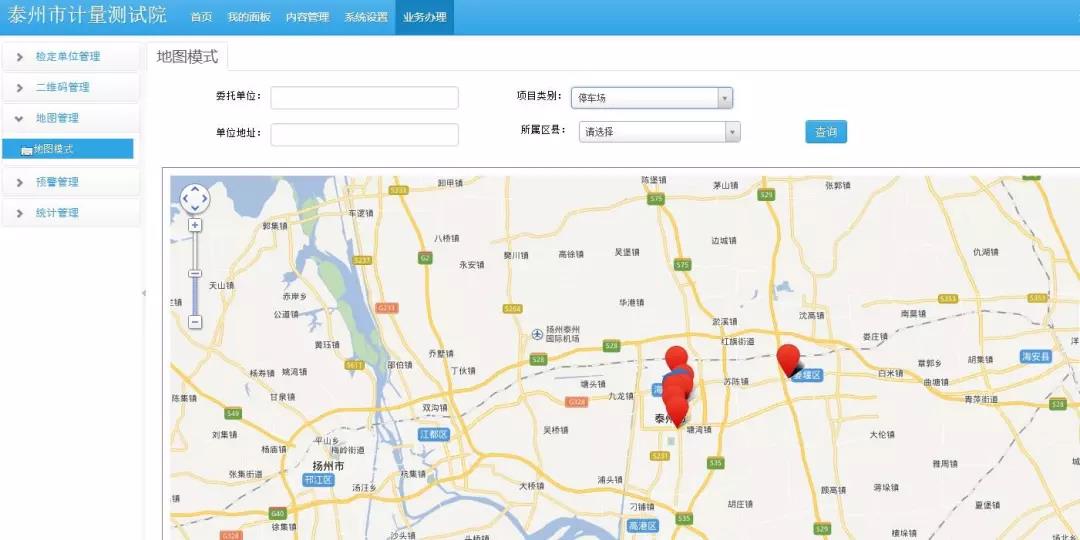Open the 系统设置 top menu
1080x540 pixels.
pyautogui.click(x=366, y=17)
